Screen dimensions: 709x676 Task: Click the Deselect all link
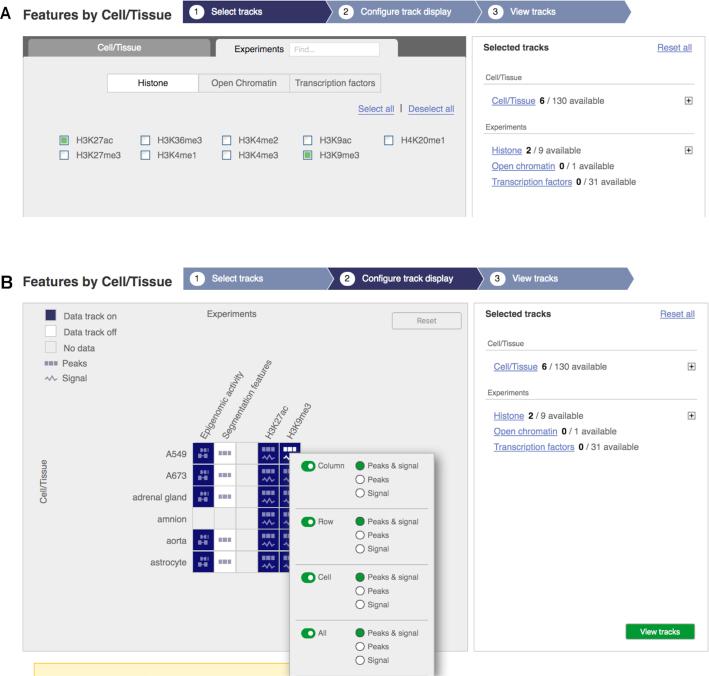coord(431,109)
